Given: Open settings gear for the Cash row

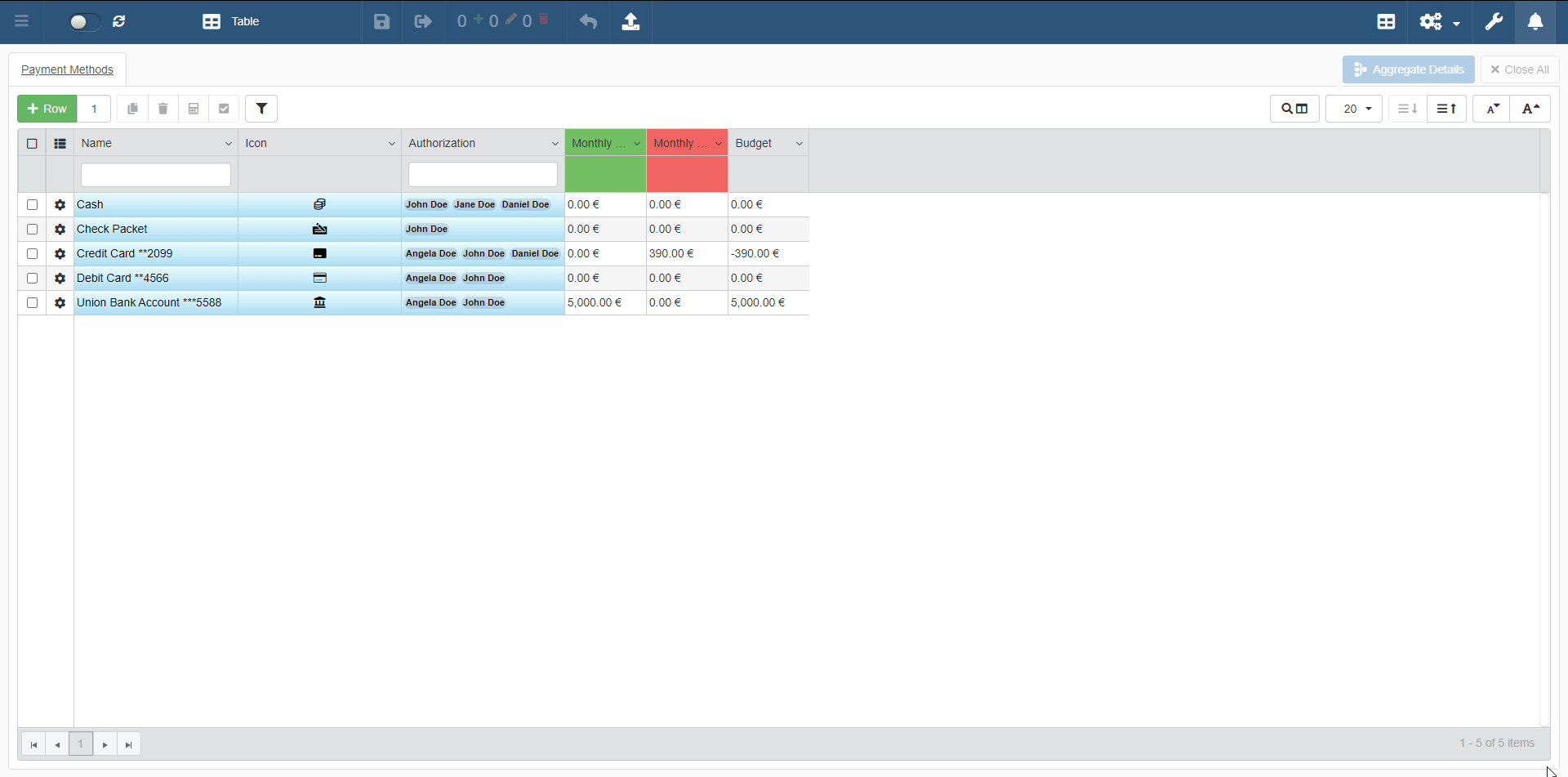Looking at the screenshot, I should (x=60, y=205).
